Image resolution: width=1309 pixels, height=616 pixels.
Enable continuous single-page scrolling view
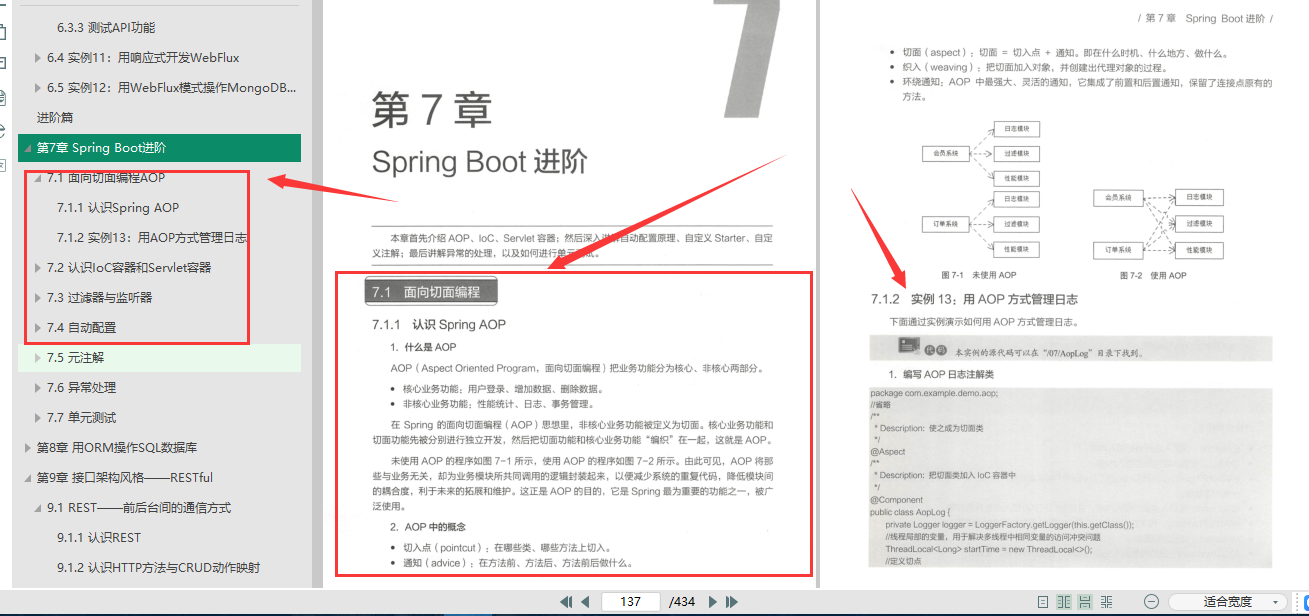1085,601
